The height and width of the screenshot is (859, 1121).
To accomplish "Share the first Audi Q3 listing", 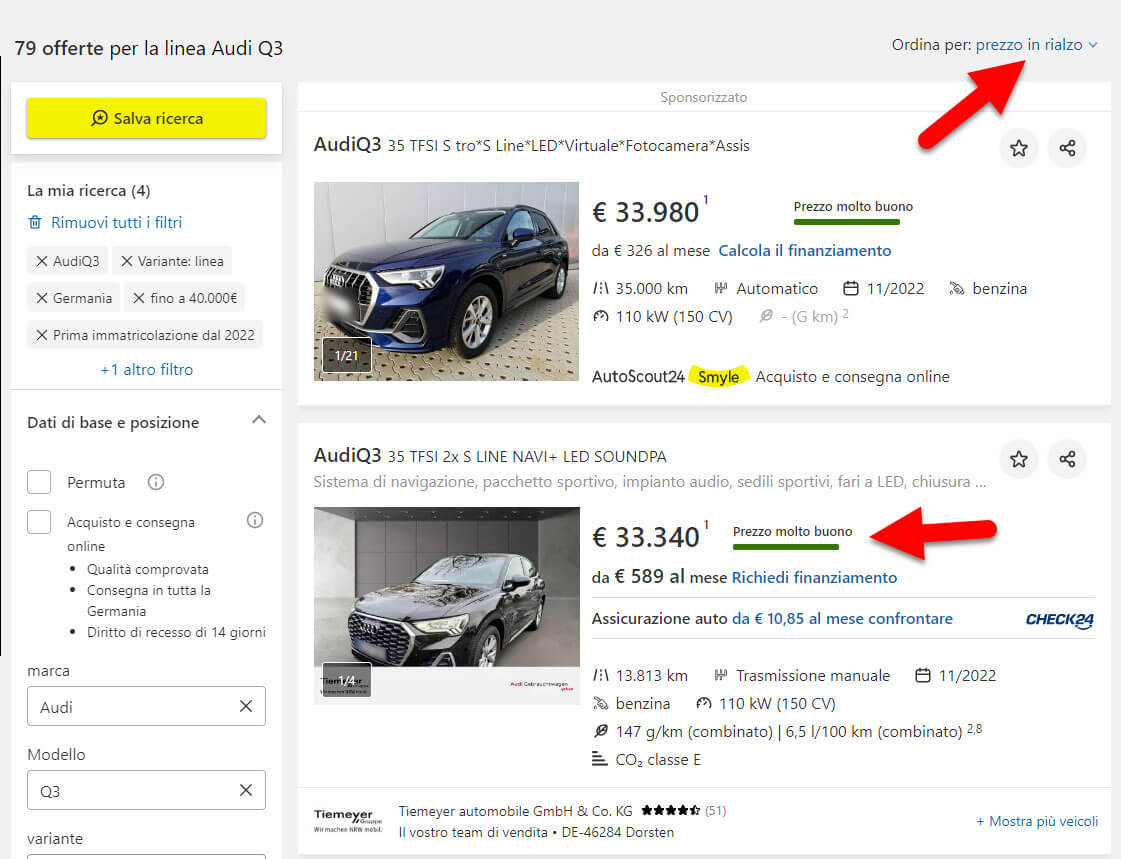I will click(x=1067, y=148).
